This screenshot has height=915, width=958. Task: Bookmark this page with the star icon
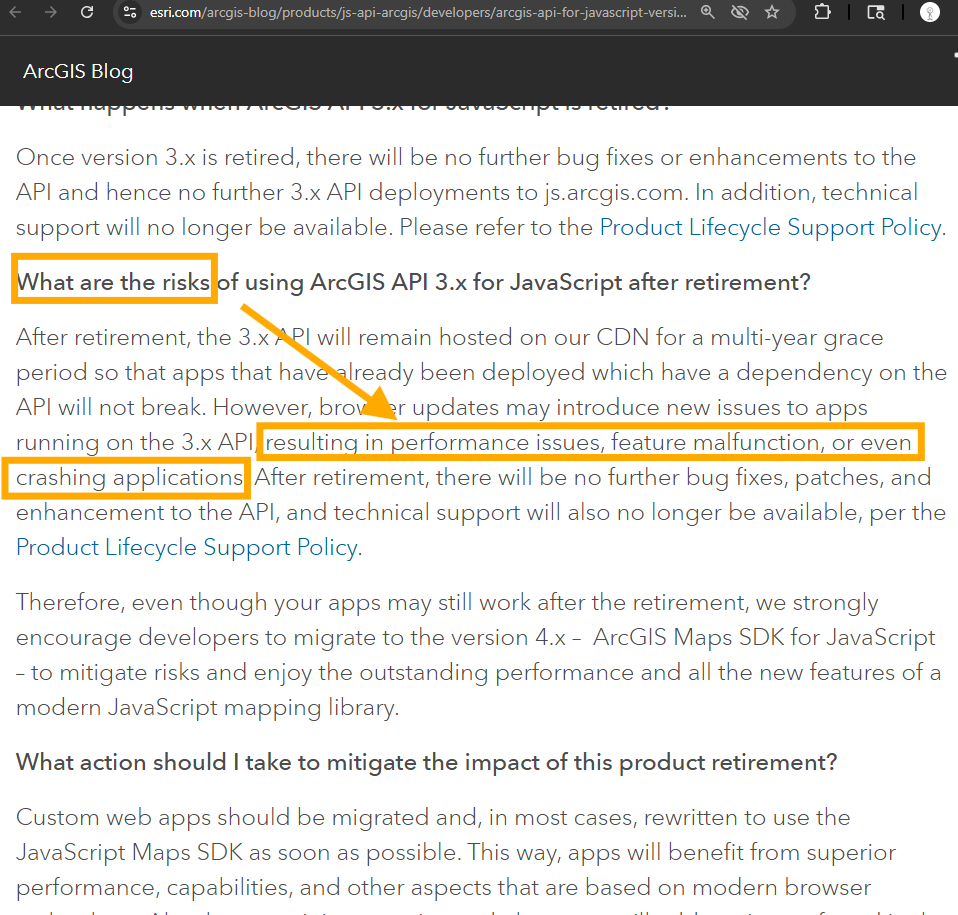pyautogui.click(x=772, y=12)
